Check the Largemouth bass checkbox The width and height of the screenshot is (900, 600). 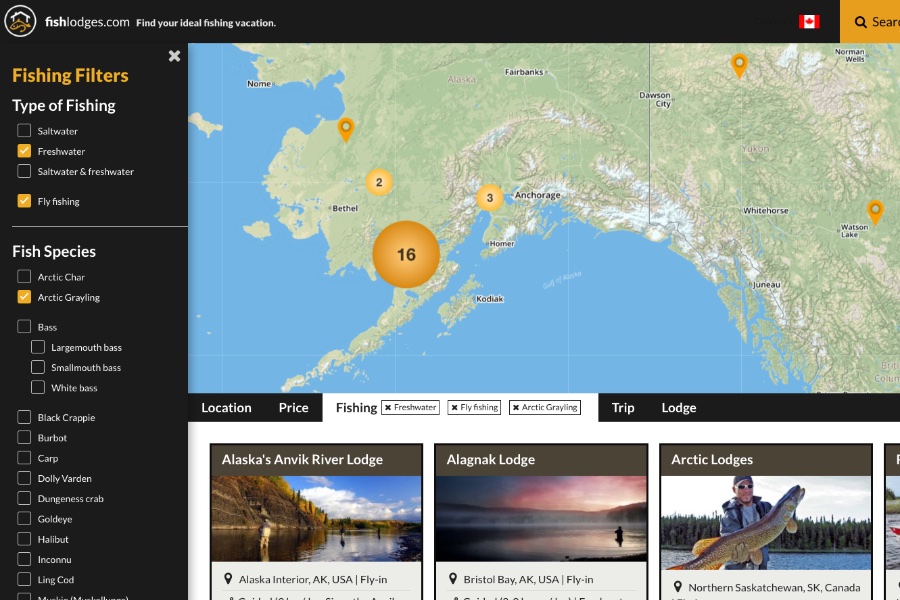pos(38,347)
